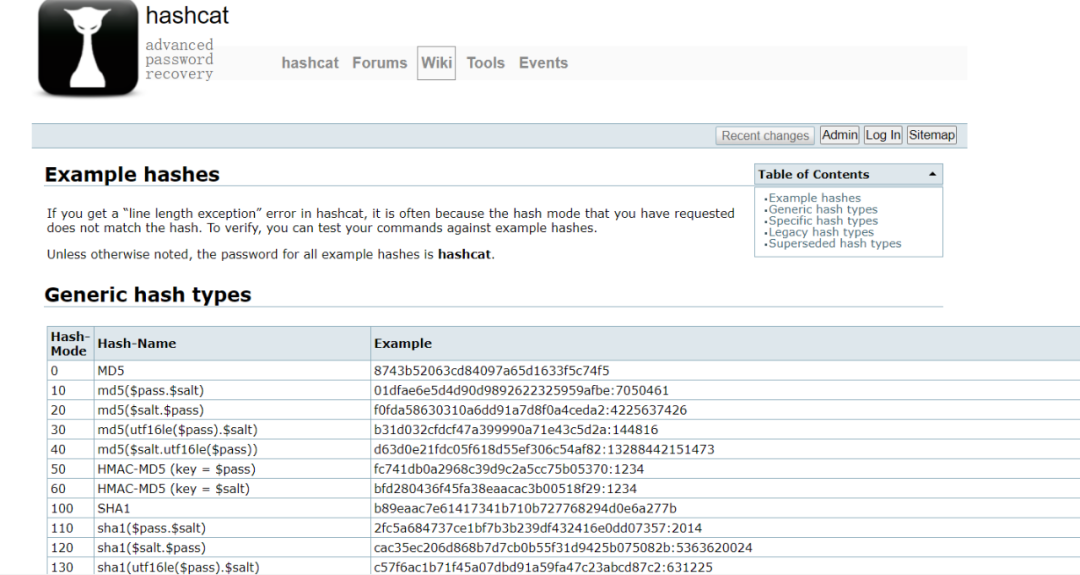Click the Generic hash types heading
1080x575 pixels.
(x=148, y=295)
